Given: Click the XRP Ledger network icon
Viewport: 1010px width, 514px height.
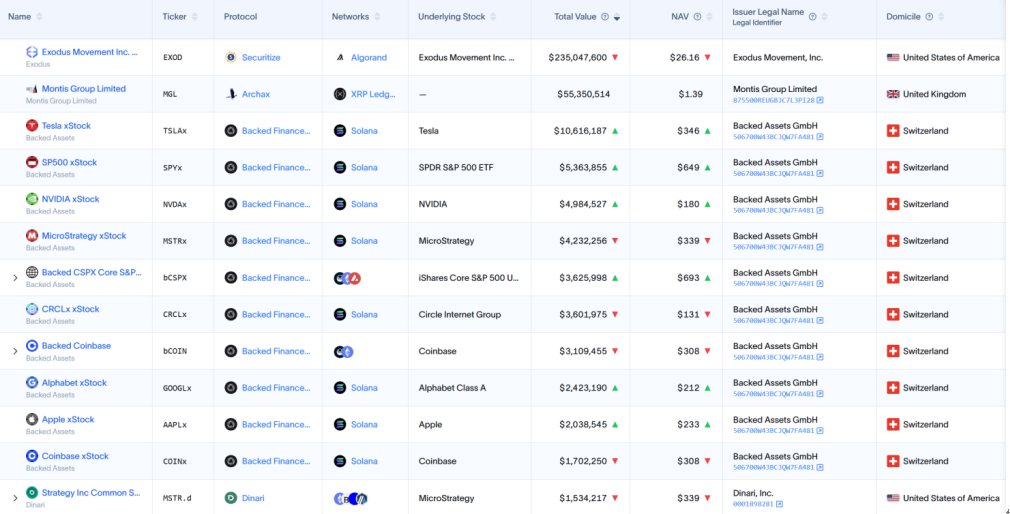Looking at the screenshot, I should [x=340, y=94].
